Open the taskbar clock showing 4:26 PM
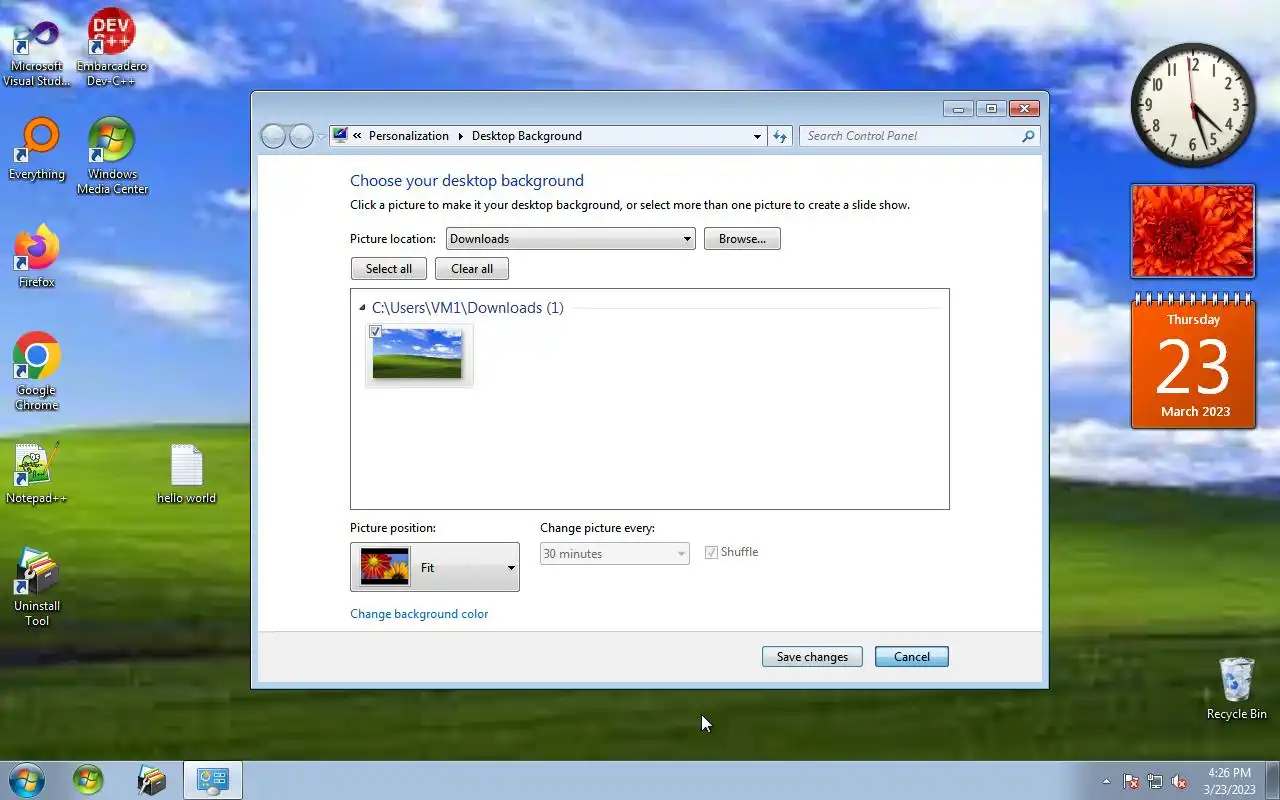The height and width of the screenshot is (800, 1280). [x=1229, y=781]
